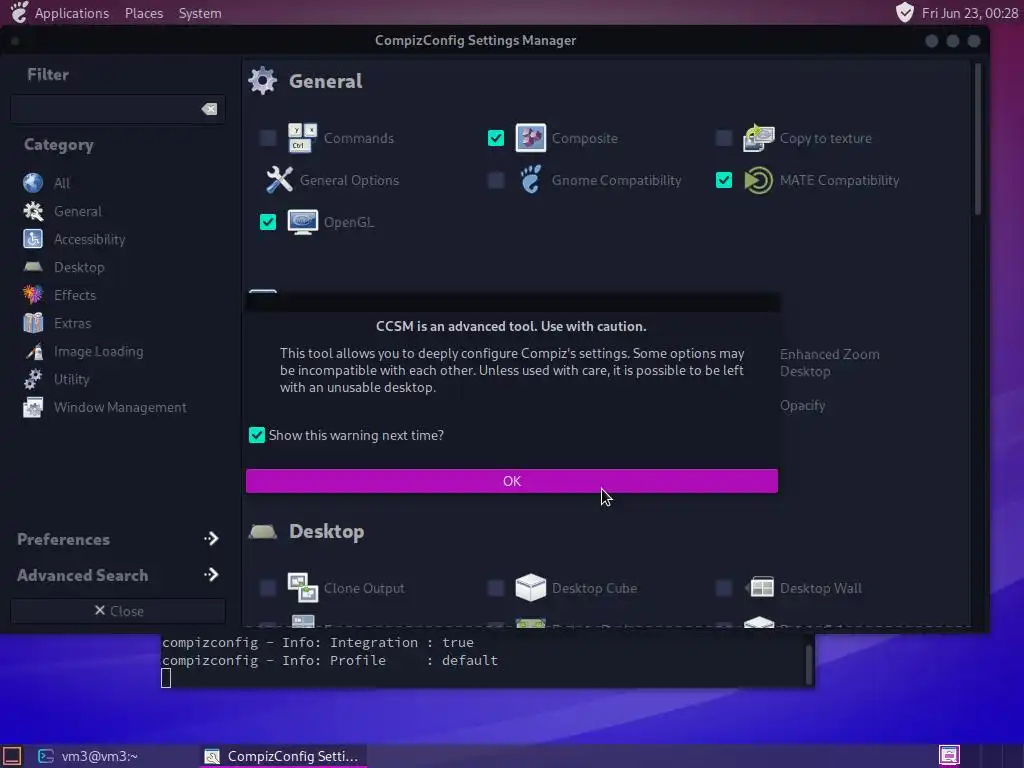
Task: Select the Window Management category icon
Action: coord(33,407)
